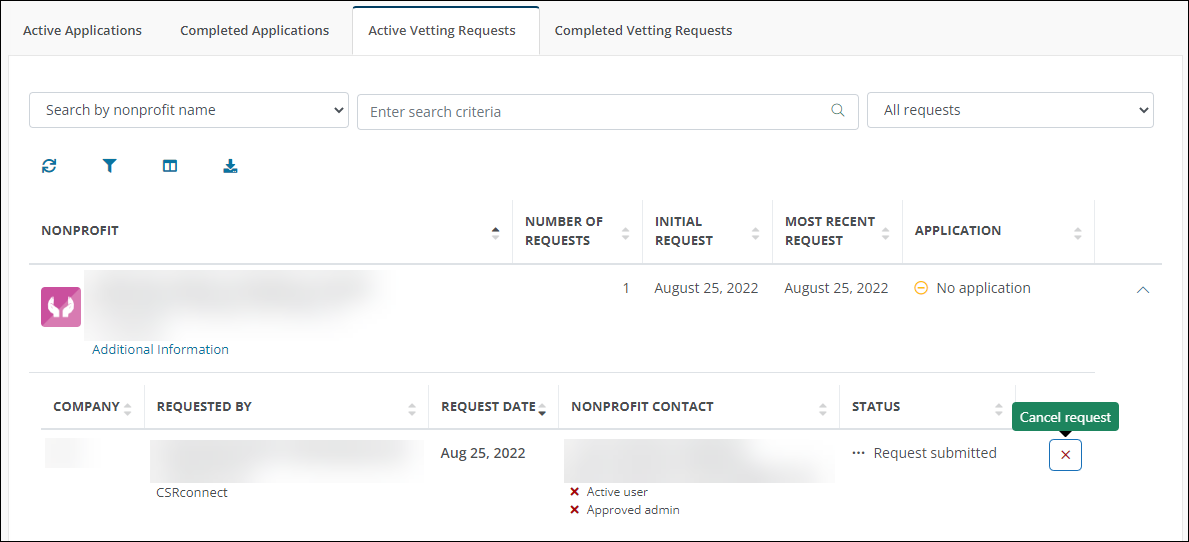Open the filter funnel icon

(x=110, y=166)
